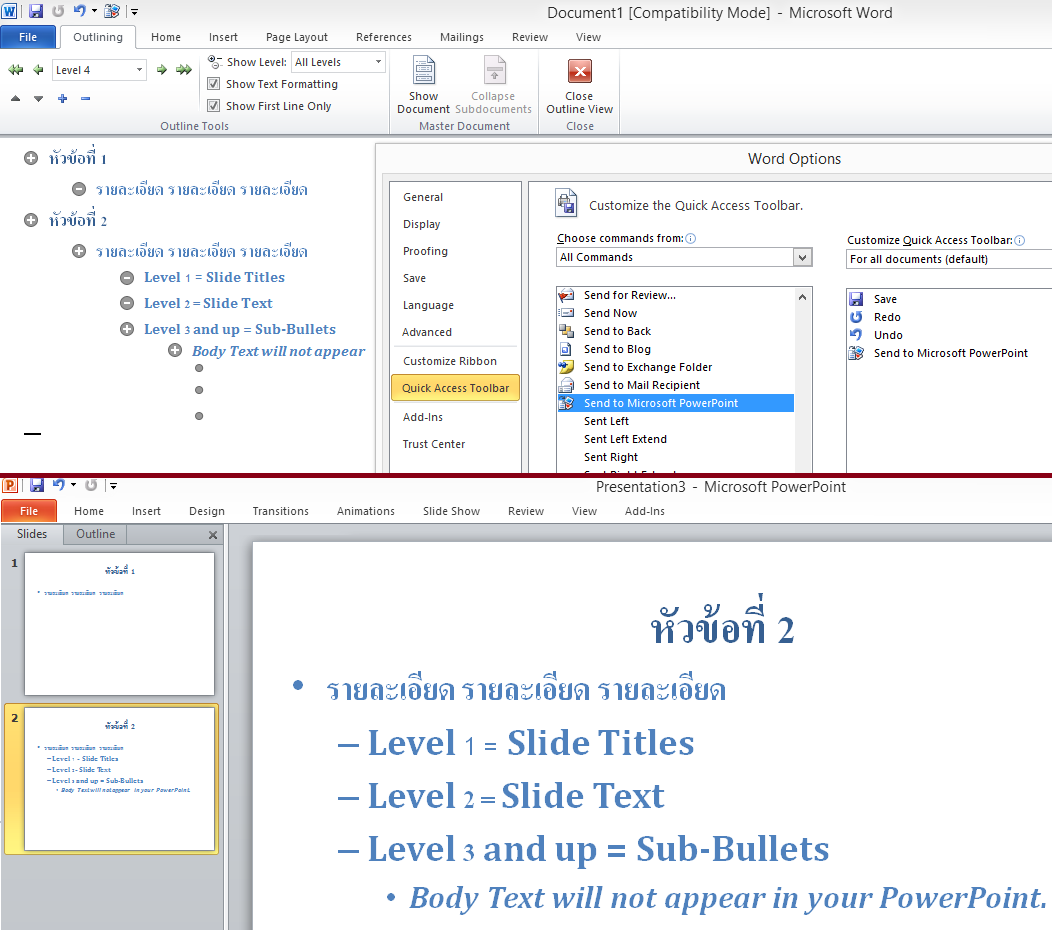Click the Move Up triangle in Outline Tools
The image size is (1052, 930).
click(15, 98)
